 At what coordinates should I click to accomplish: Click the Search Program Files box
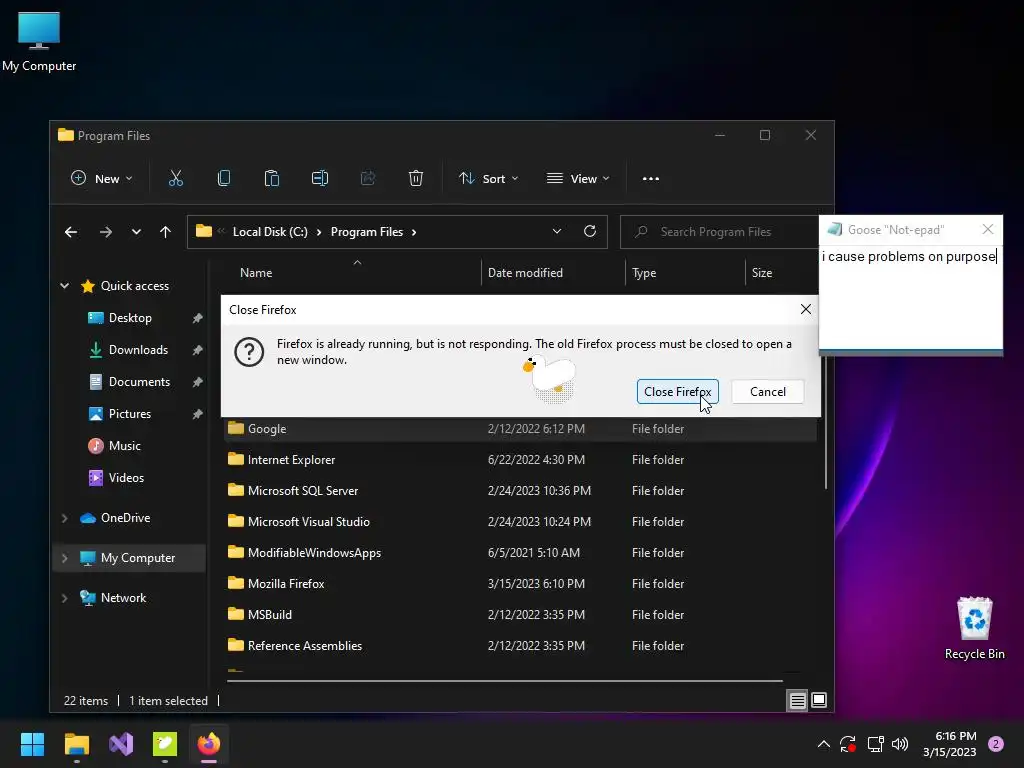click(x=718, y=232)
